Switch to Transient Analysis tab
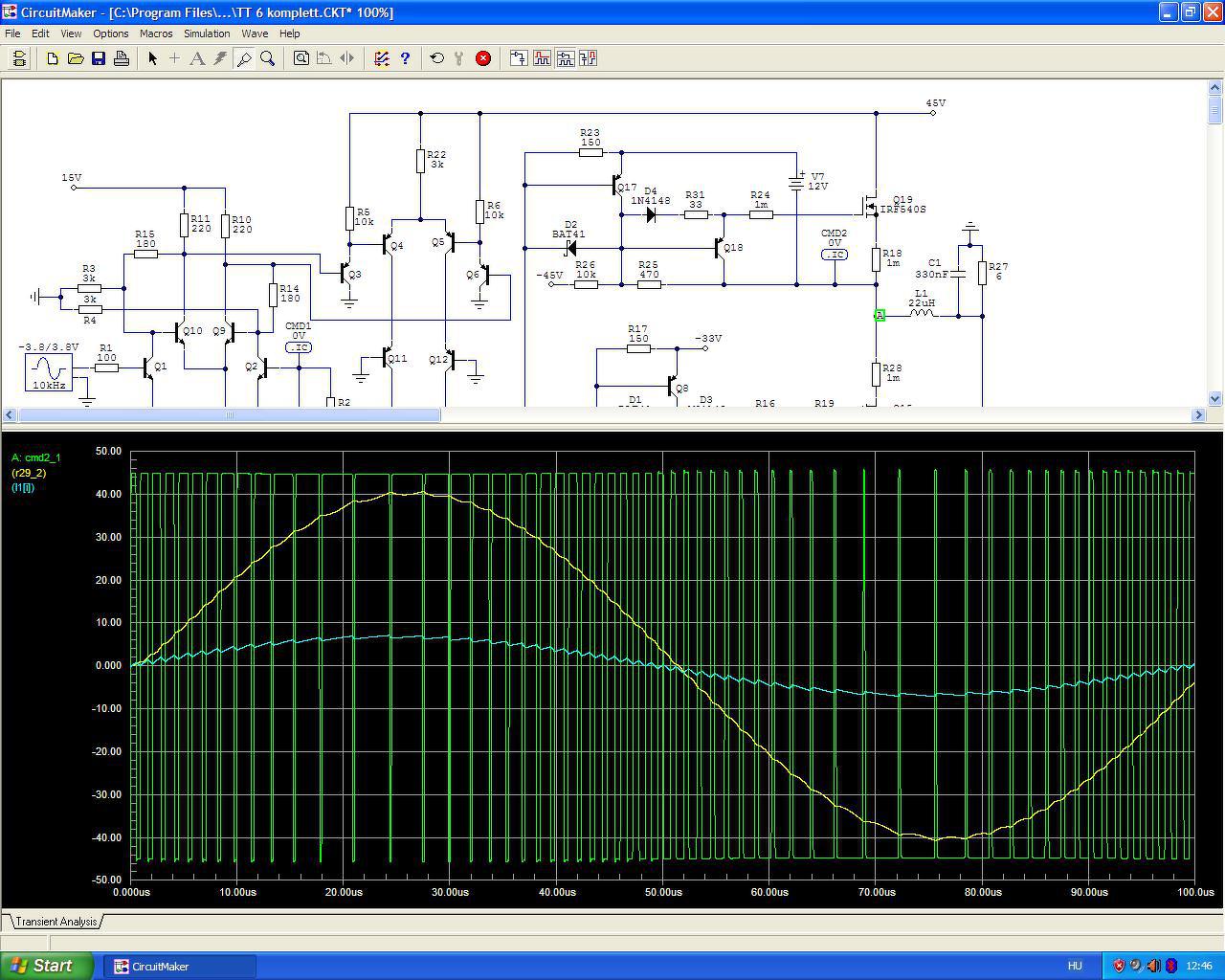This screenshot has height=980, width=1225. (56, 922)
